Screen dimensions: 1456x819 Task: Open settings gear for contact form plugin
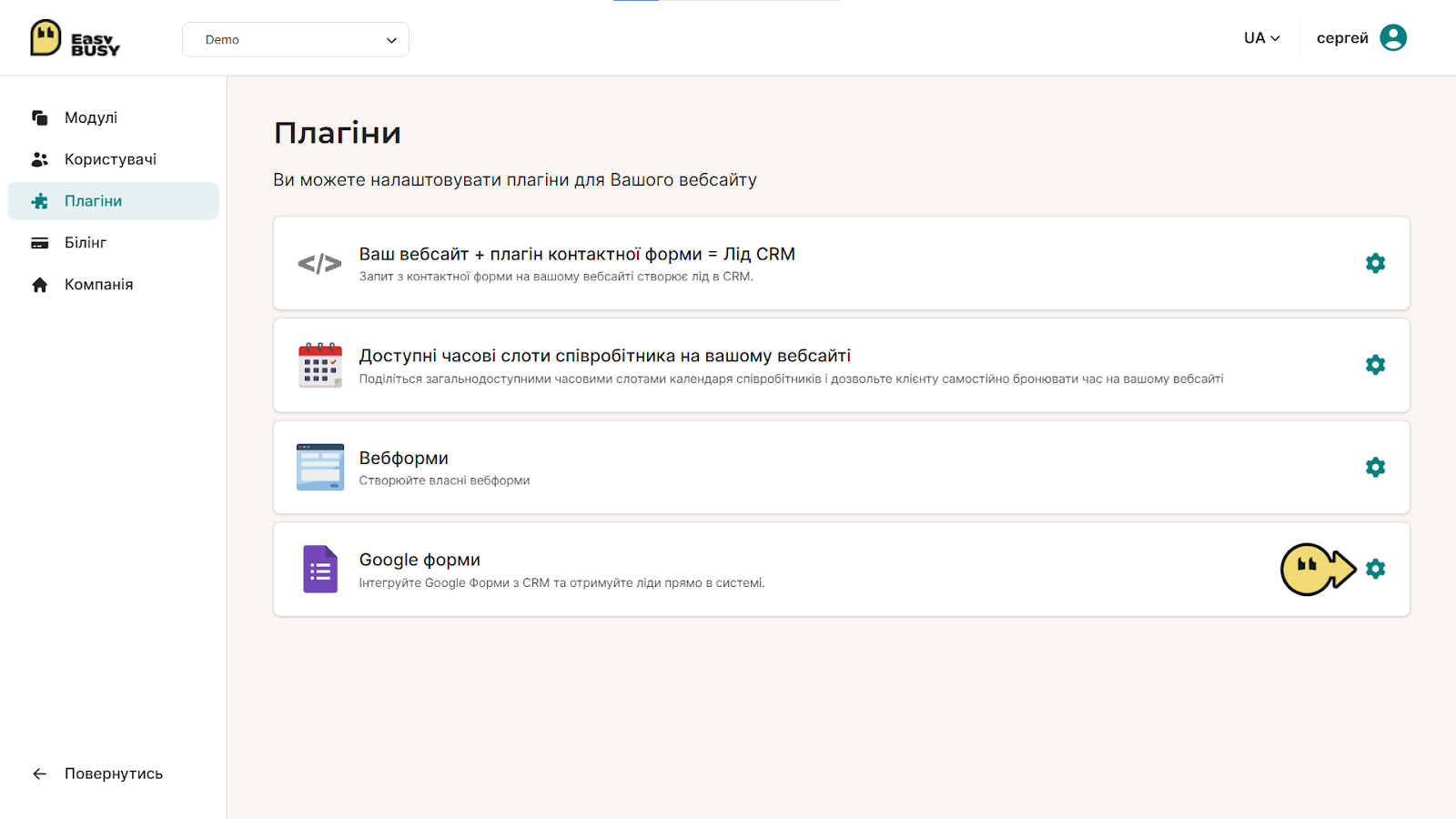tap(1375, 263)
